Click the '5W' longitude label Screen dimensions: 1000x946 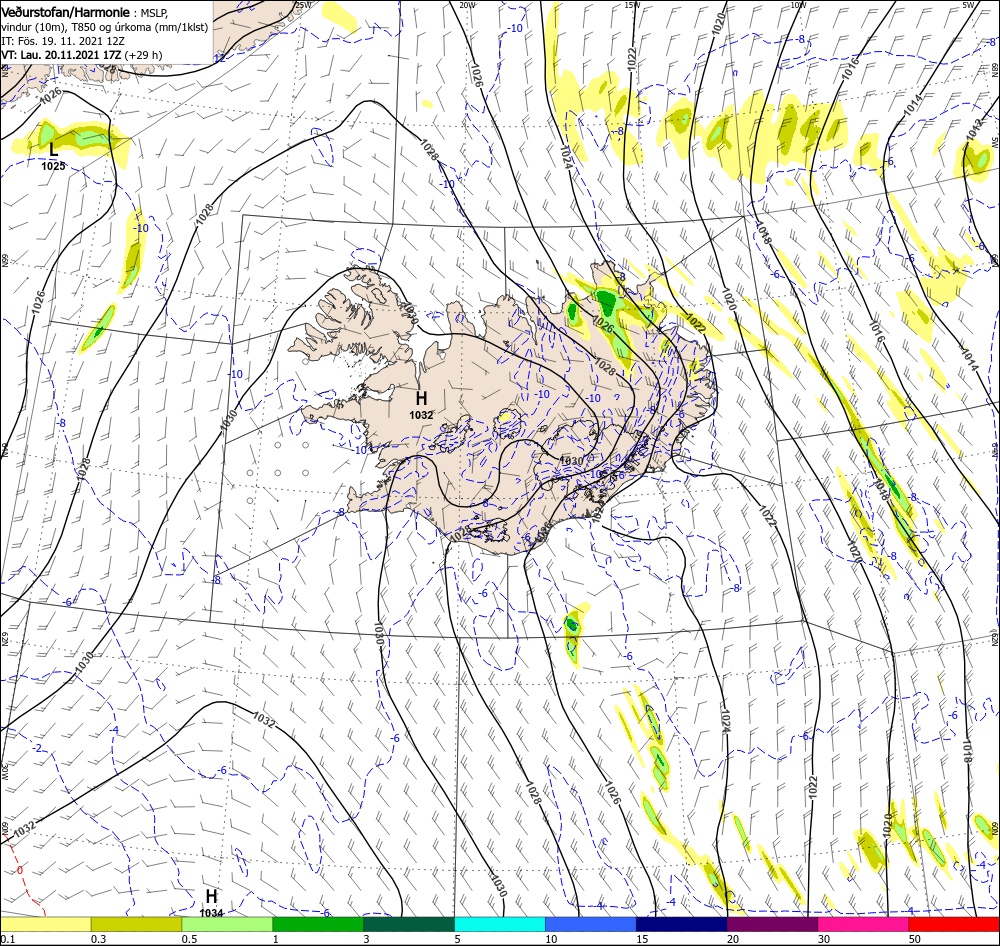(x=968, y=4)
